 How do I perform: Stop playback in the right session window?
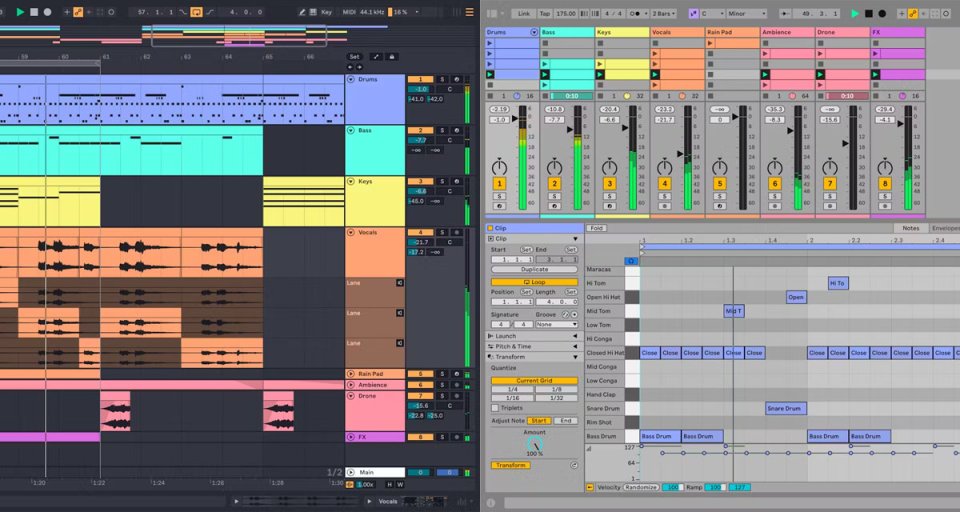pos(869,13)
